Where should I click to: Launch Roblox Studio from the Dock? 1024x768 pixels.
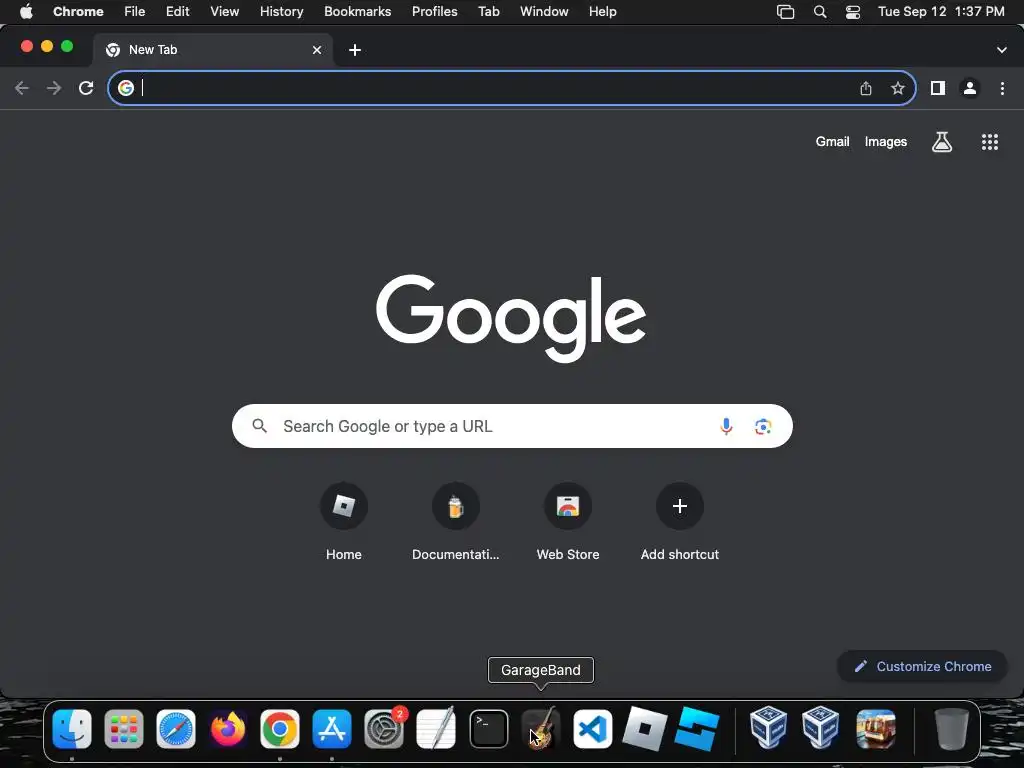697,729
